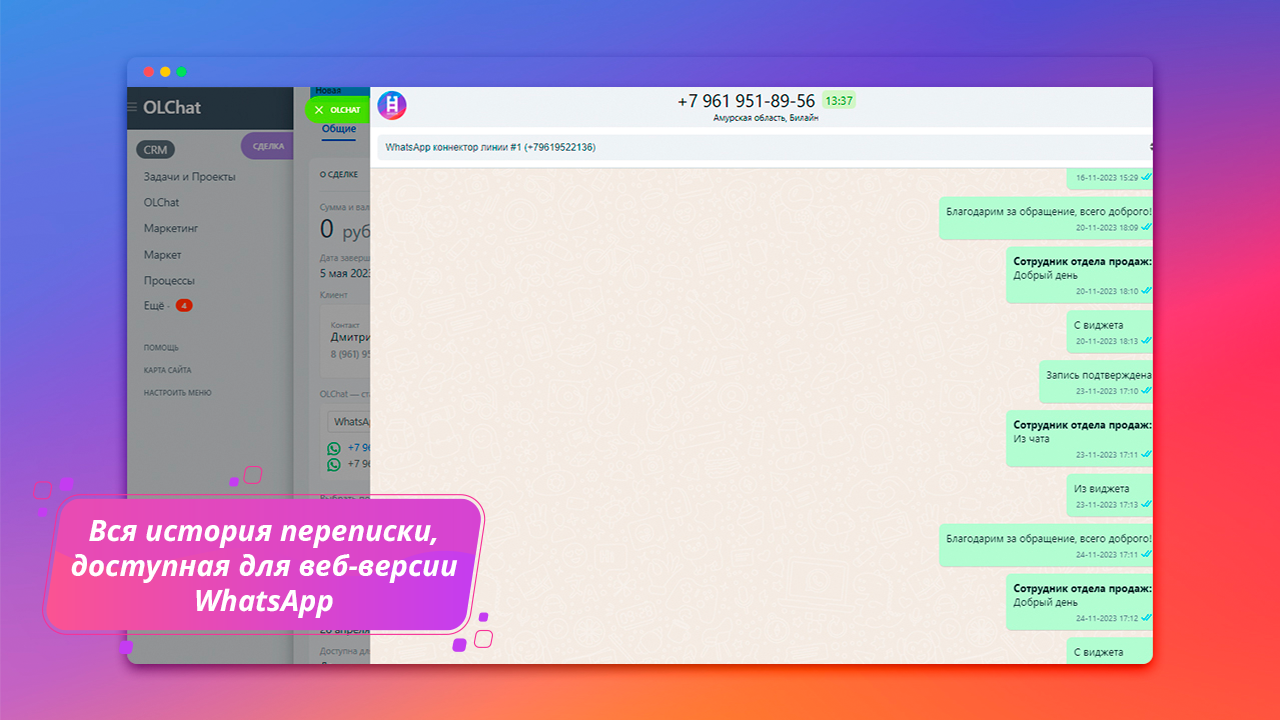1280x720 pixels.
Task: Click the red counter badge showing 4
Action: coord(184,306)
